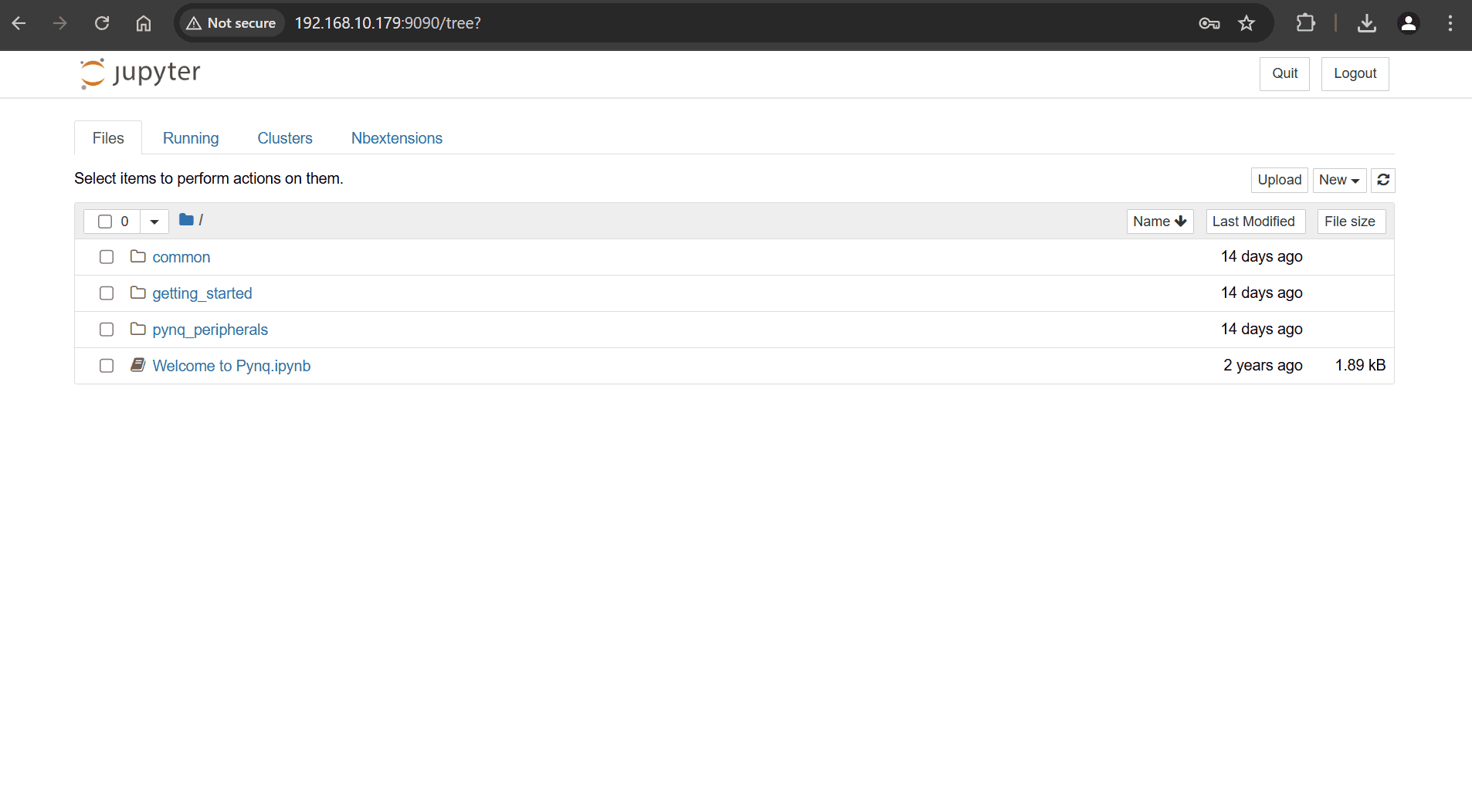Tick the Welcome to Pynq.ipynb checkbox
Image resolution: width=1472 pixels, height=812 pixels.
(107, 366)
